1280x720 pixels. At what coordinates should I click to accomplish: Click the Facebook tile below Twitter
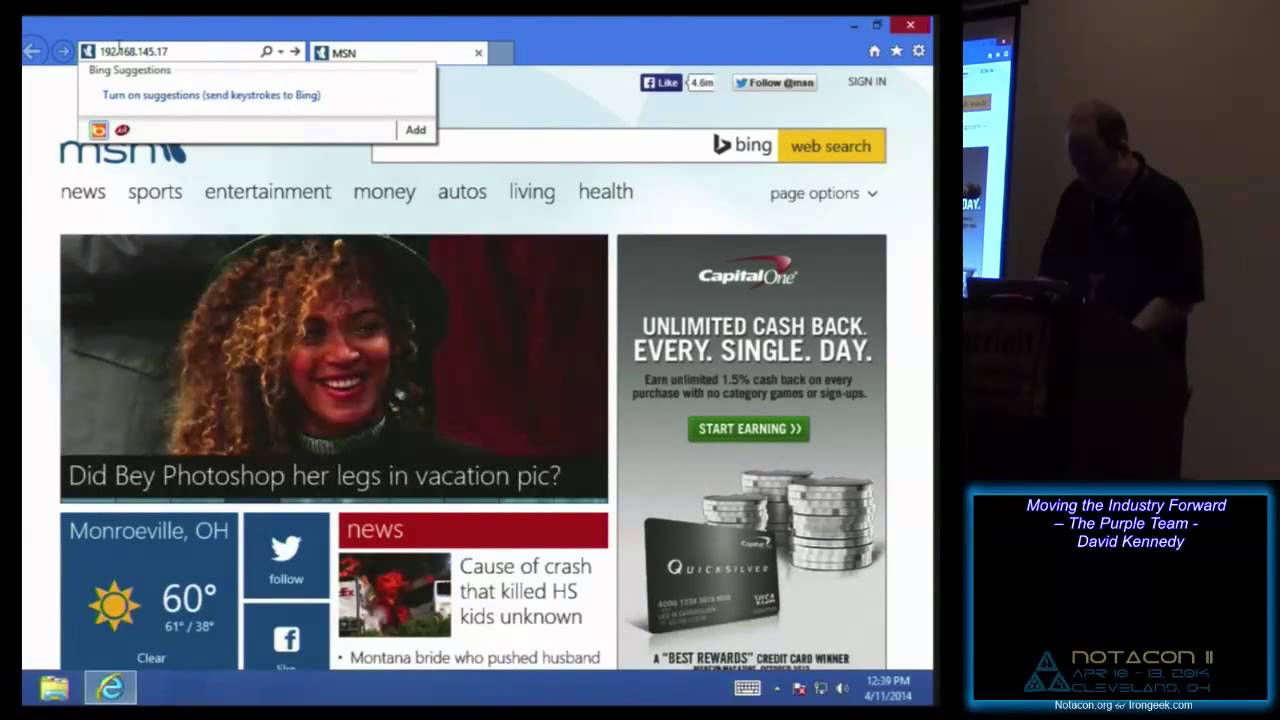click(x=286, y=636)
